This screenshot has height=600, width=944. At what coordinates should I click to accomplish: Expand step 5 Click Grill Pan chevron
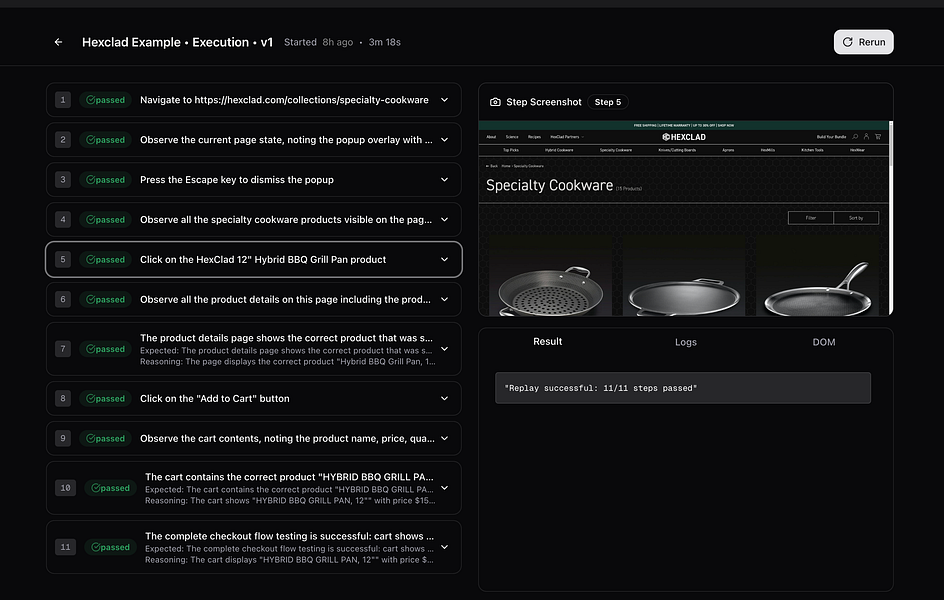point(444,259)
